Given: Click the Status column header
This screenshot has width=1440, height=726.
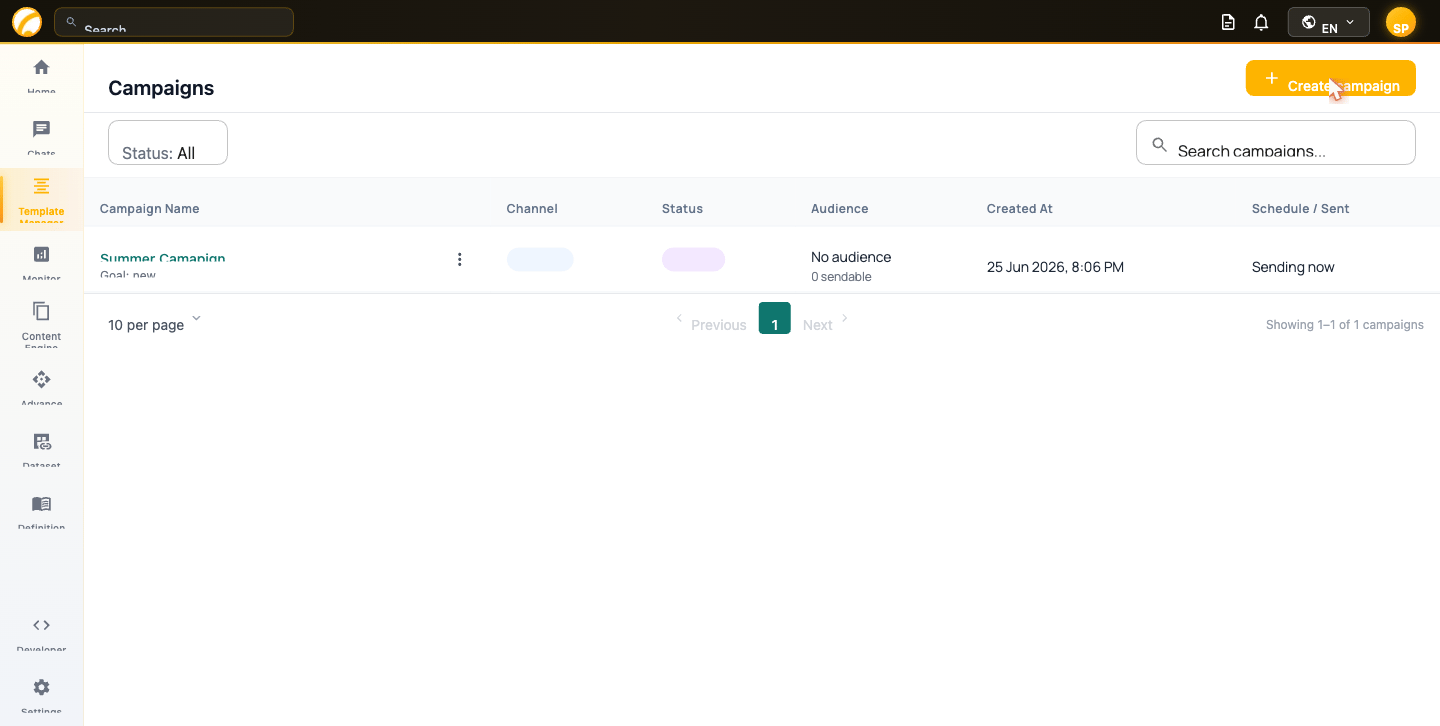Looking at the screenshot, I should (x=682, y=209).
